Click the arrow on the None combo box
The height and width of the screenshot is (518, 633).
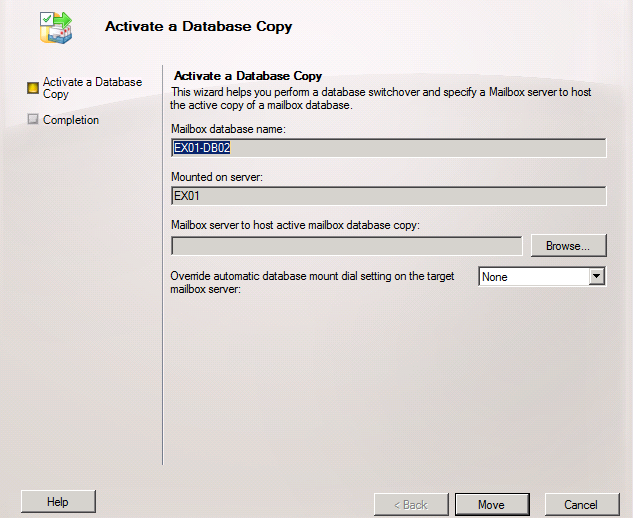(x=597, y=277)
